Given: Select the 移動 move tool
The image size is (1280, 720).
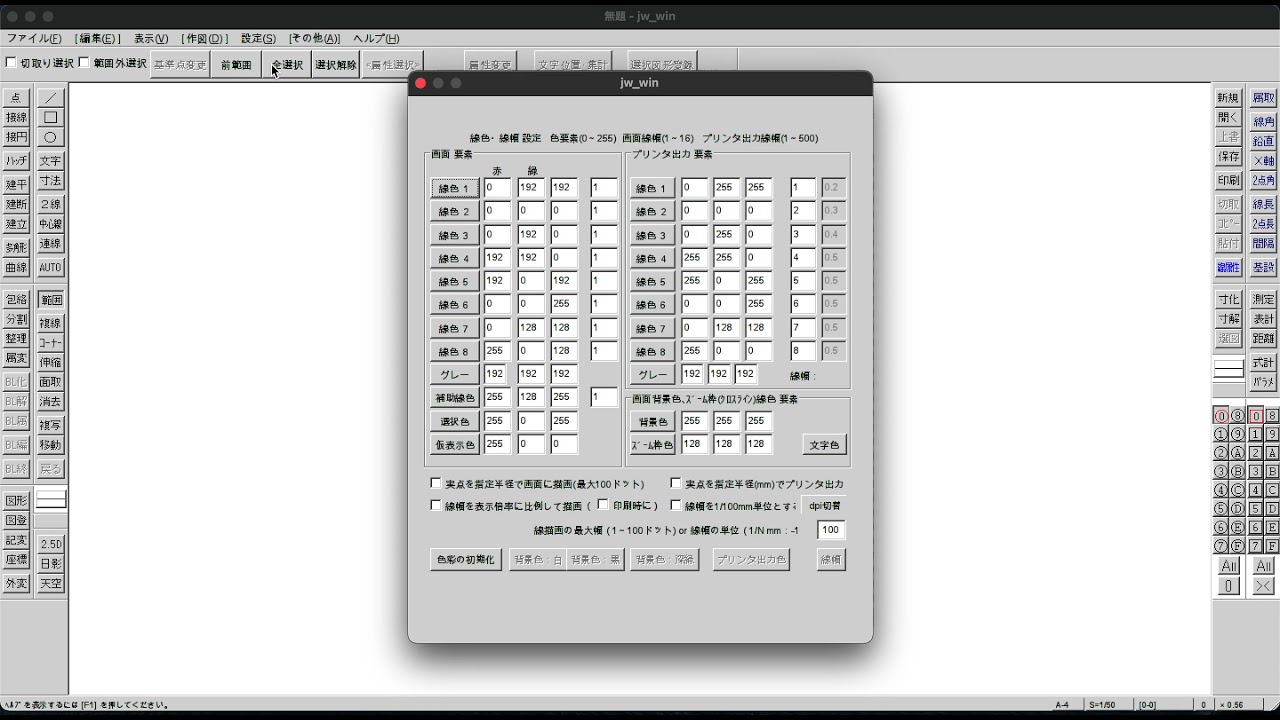Looking at the screenshot, I should pos(50,445).
